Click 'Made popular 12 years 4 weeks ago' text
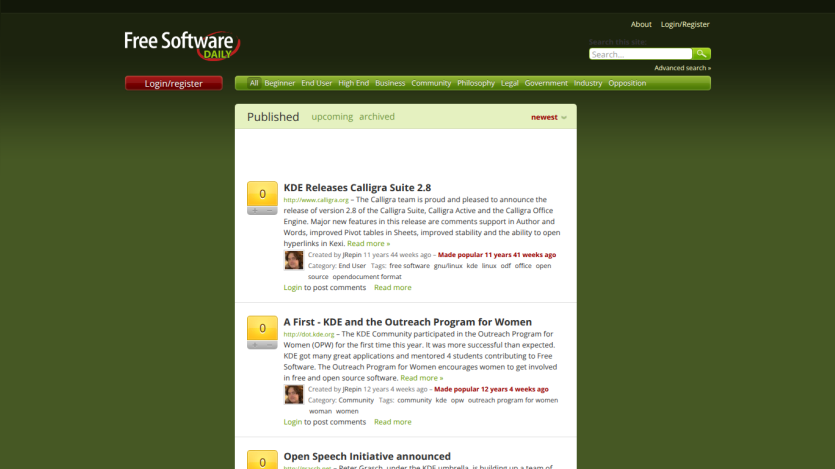The width and height of the screenshot is (835, 469). [x=491, y=389]
